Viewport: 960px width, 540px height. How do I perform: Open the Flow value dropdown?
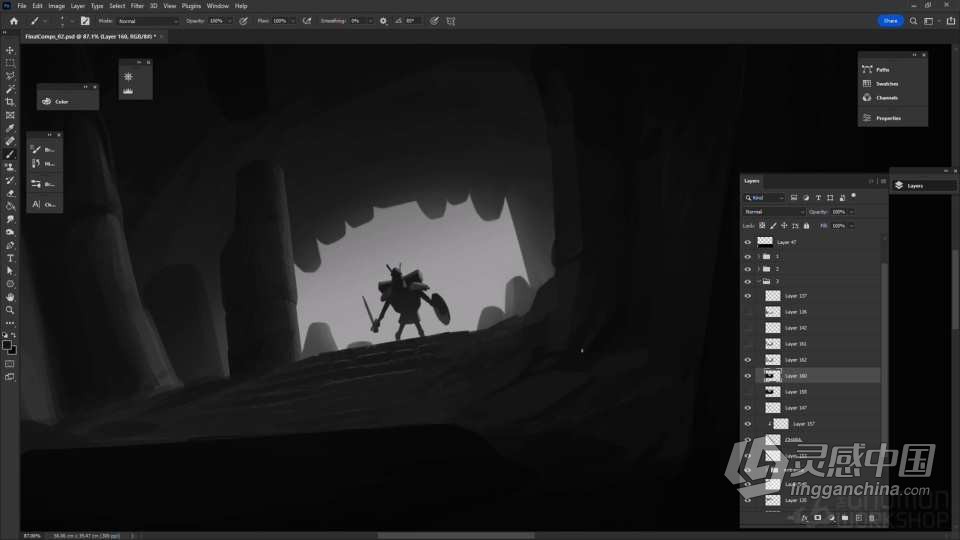[293, 21]
